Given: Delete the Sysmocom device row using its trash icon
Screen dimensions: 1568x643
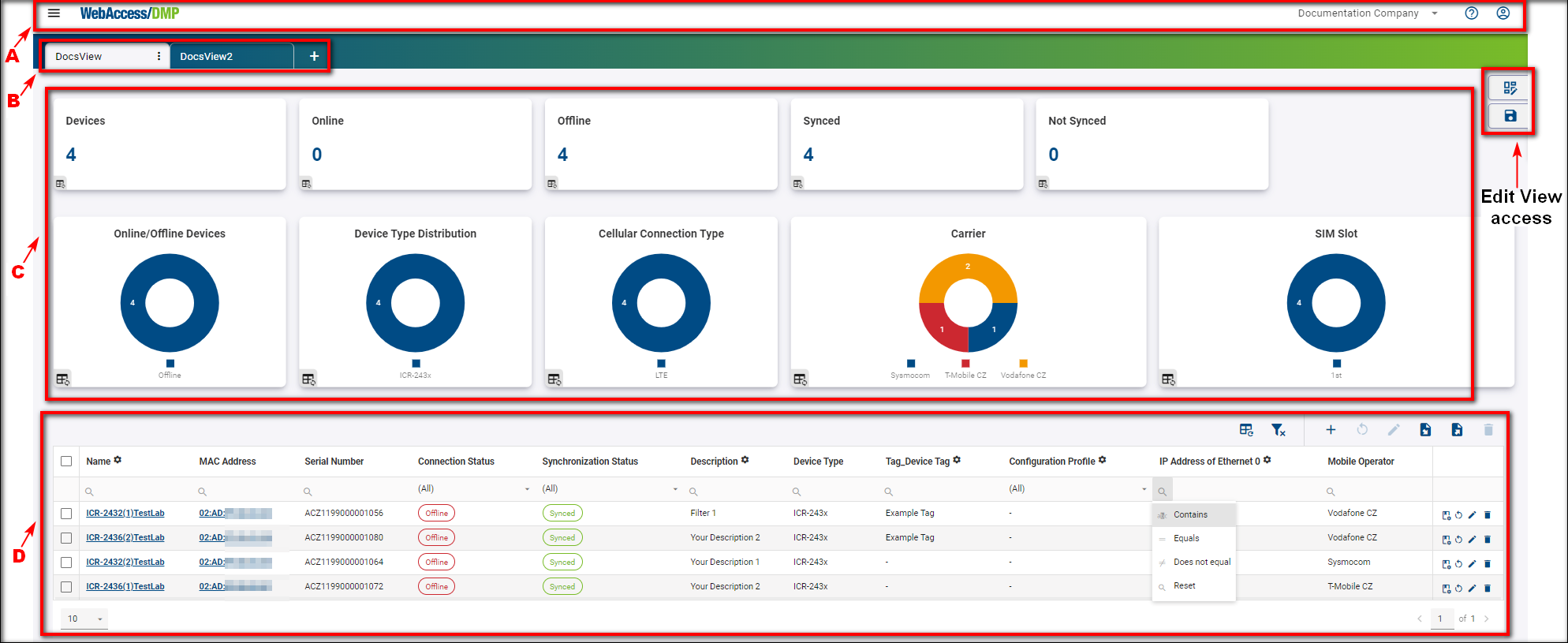Looking at the screenshot, I should click(x=1488, y=563).
